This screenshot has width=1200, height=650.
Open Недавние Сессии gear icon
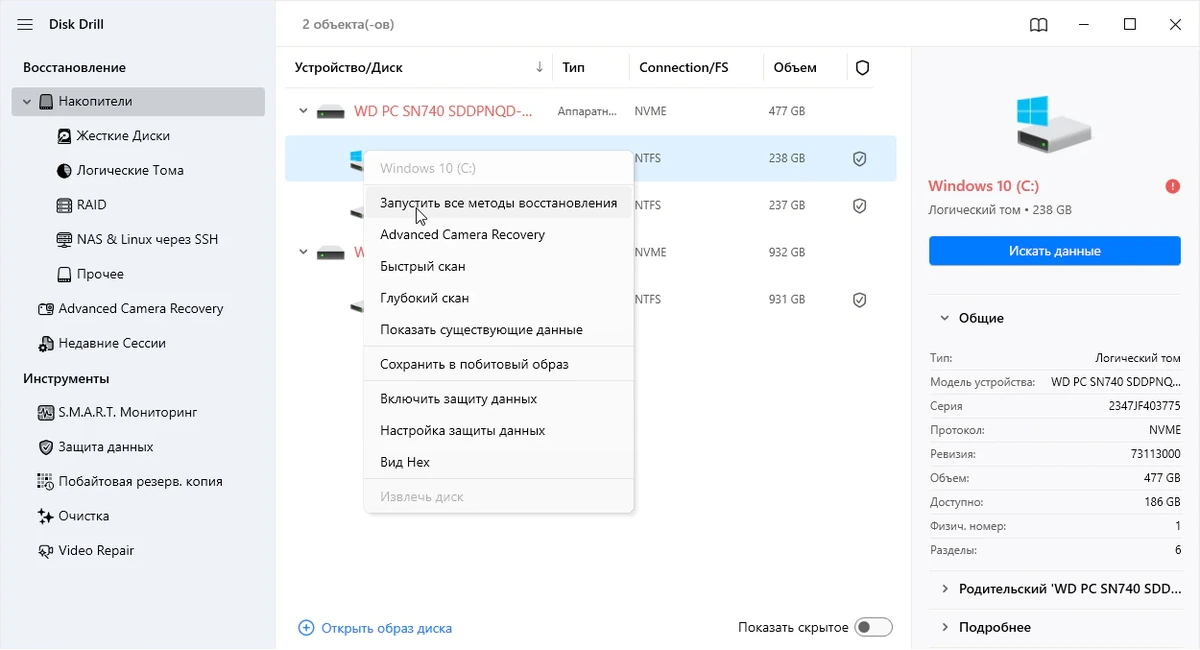click(45, 344)
